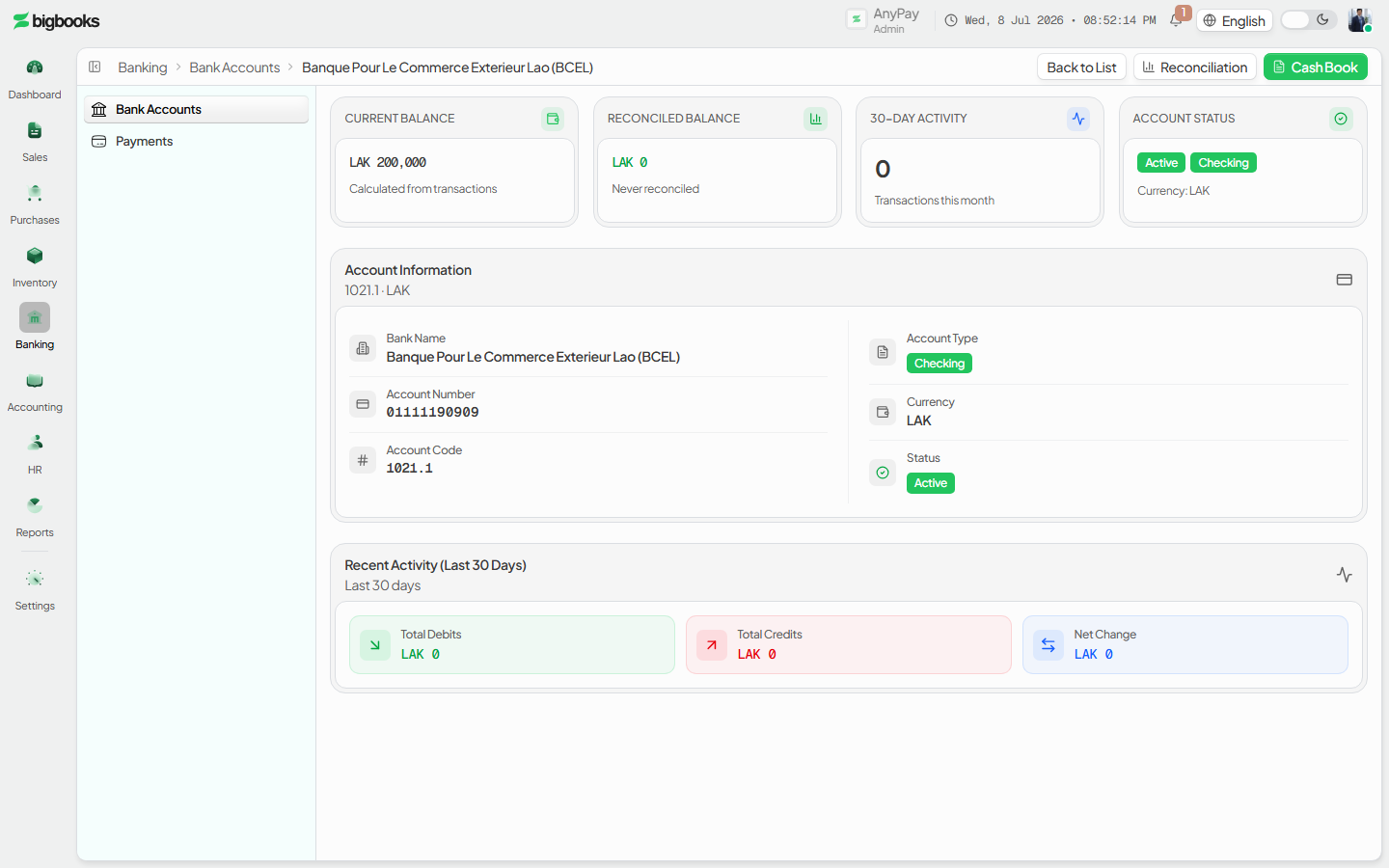
Task: Click the account number 01111190909
Action: tap(432, 412)
